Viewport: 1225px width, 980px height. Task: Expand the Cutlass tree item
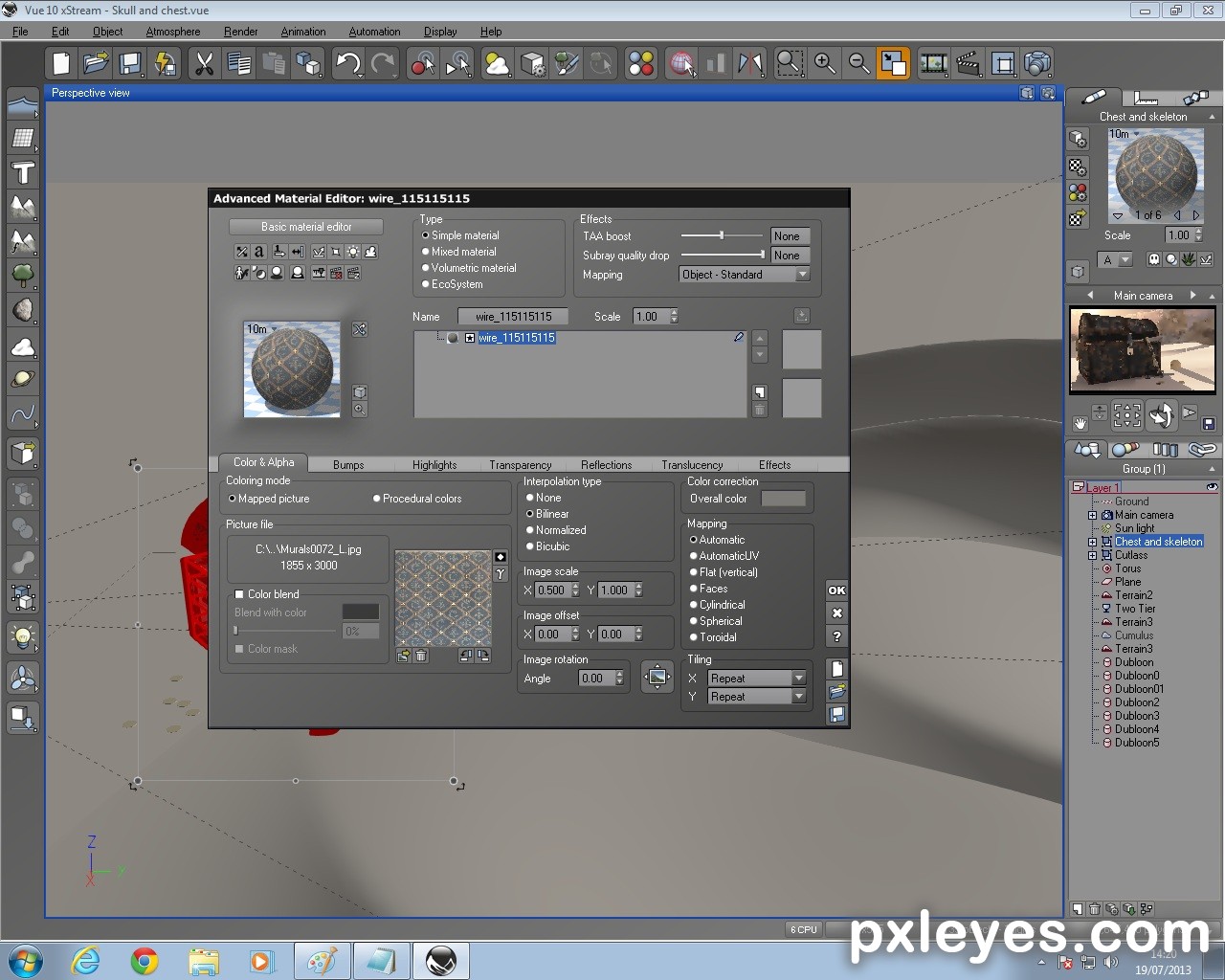(1093, 555)
